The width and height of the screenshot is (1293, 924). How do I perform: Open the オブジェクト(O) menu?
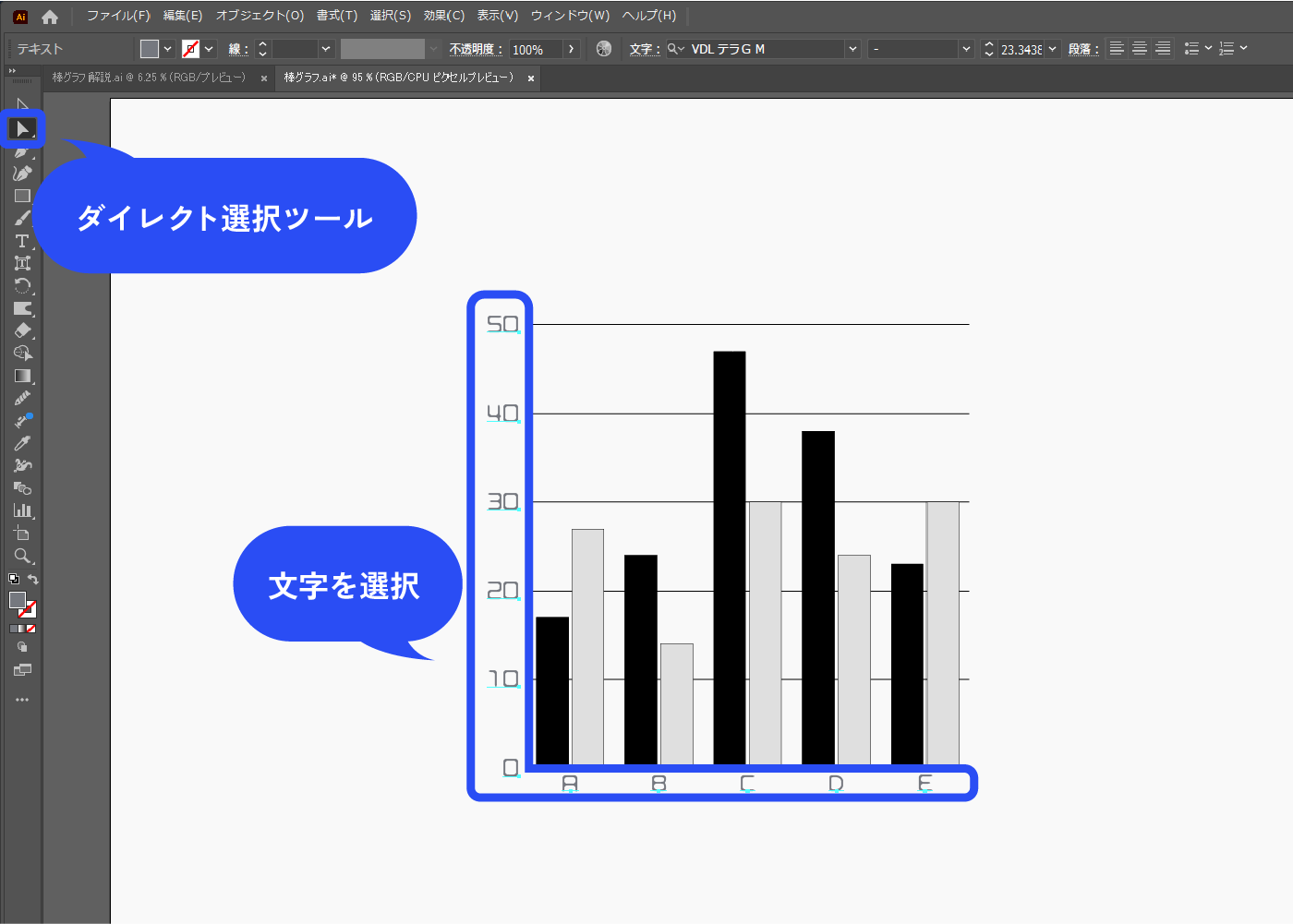[260, 16]
